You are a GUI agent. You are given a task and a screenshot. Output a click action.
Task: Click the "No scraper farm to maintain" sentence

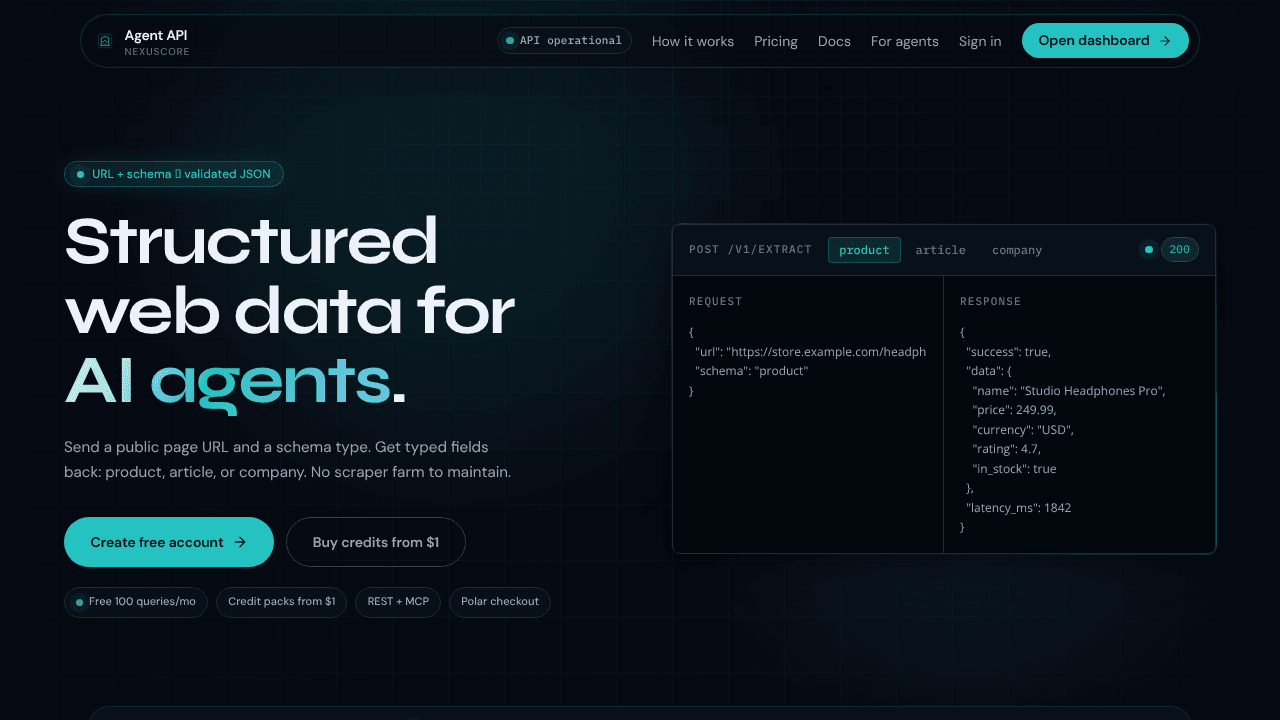[x=410, y=472]
